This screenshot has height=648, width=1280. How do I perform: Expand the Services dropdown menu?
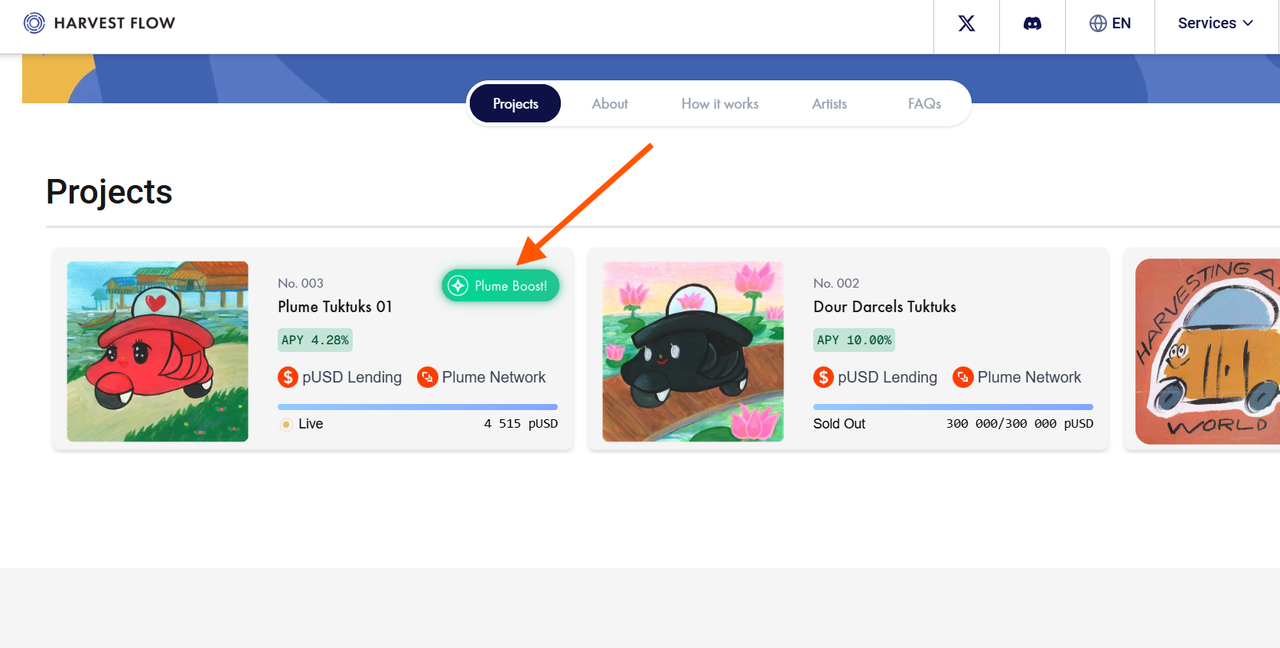(x=1215, y=23)
